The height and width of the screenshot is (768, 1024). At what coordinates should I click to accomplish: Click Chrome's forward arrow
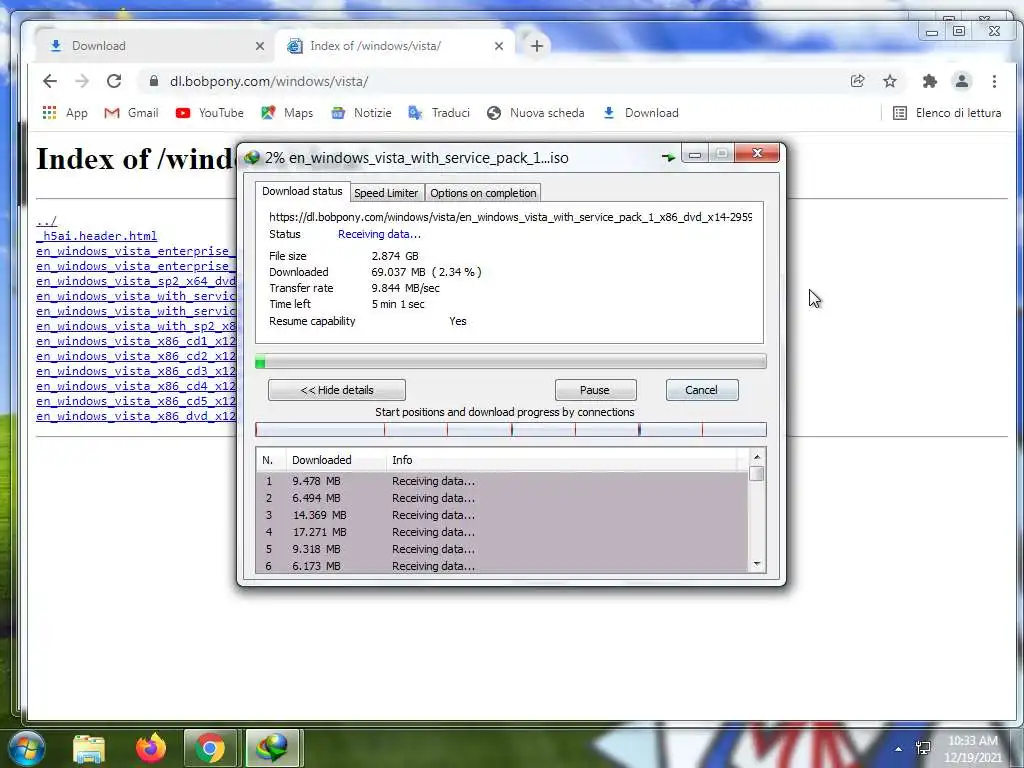tap(82, 81)
